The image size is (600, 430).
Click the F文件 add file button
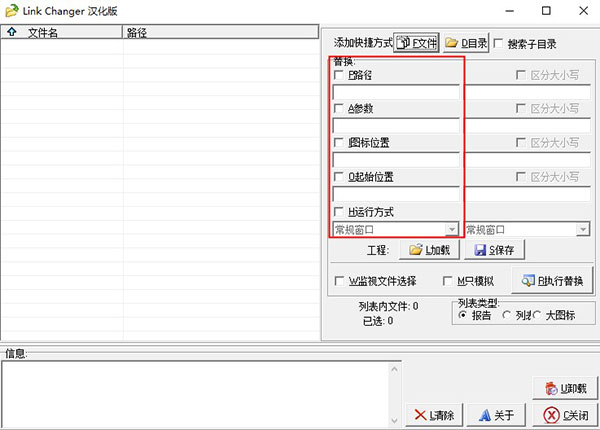pyautogui.click(x=417, y=43)
